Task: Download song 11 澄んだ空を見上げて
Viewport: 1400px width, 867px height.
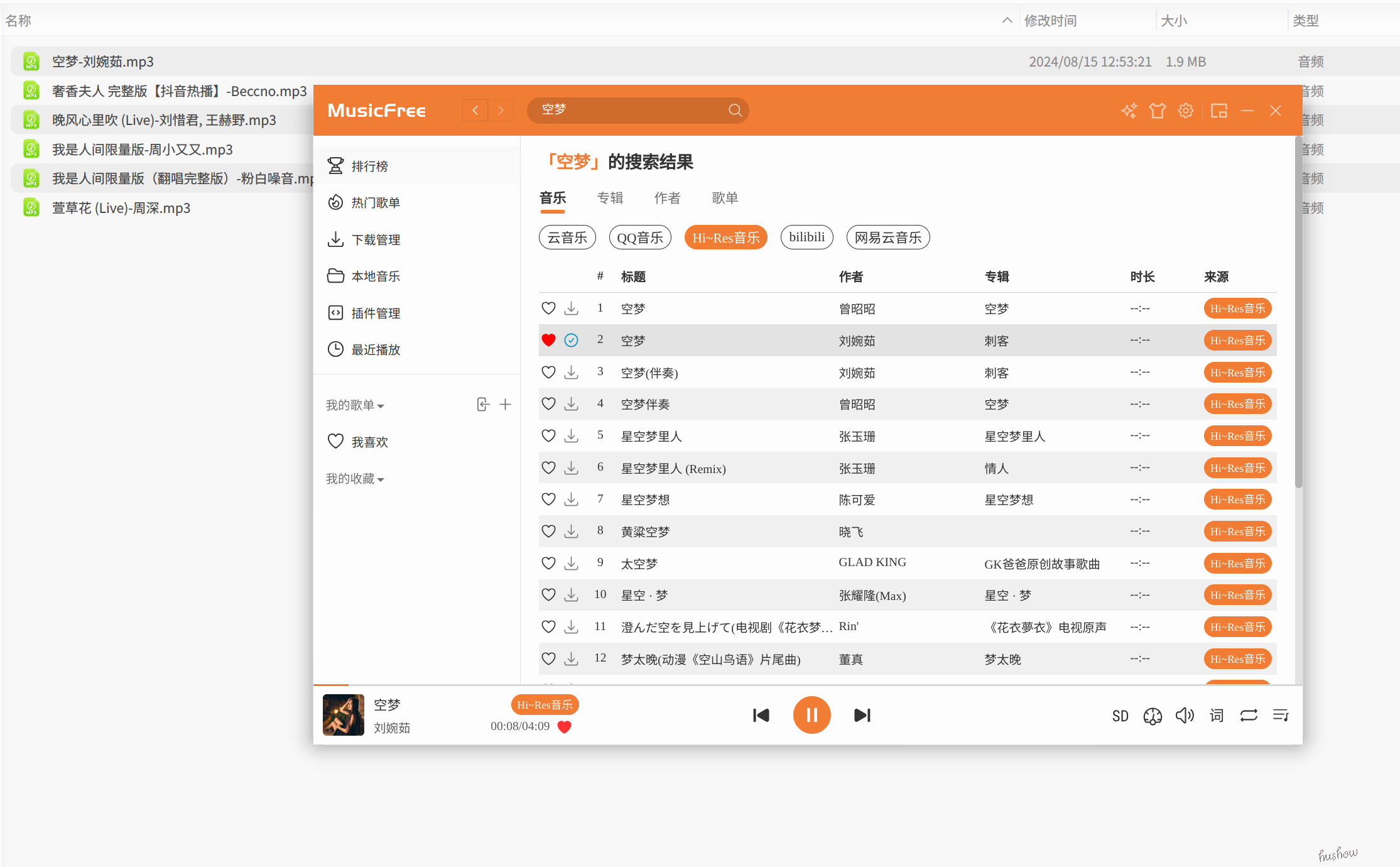Action: coord(571,626)
